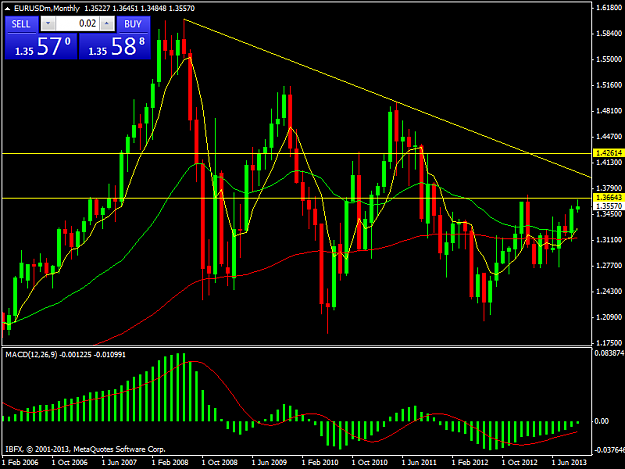Click the 1 Jun 2009 date label

[x=269, y=462]
